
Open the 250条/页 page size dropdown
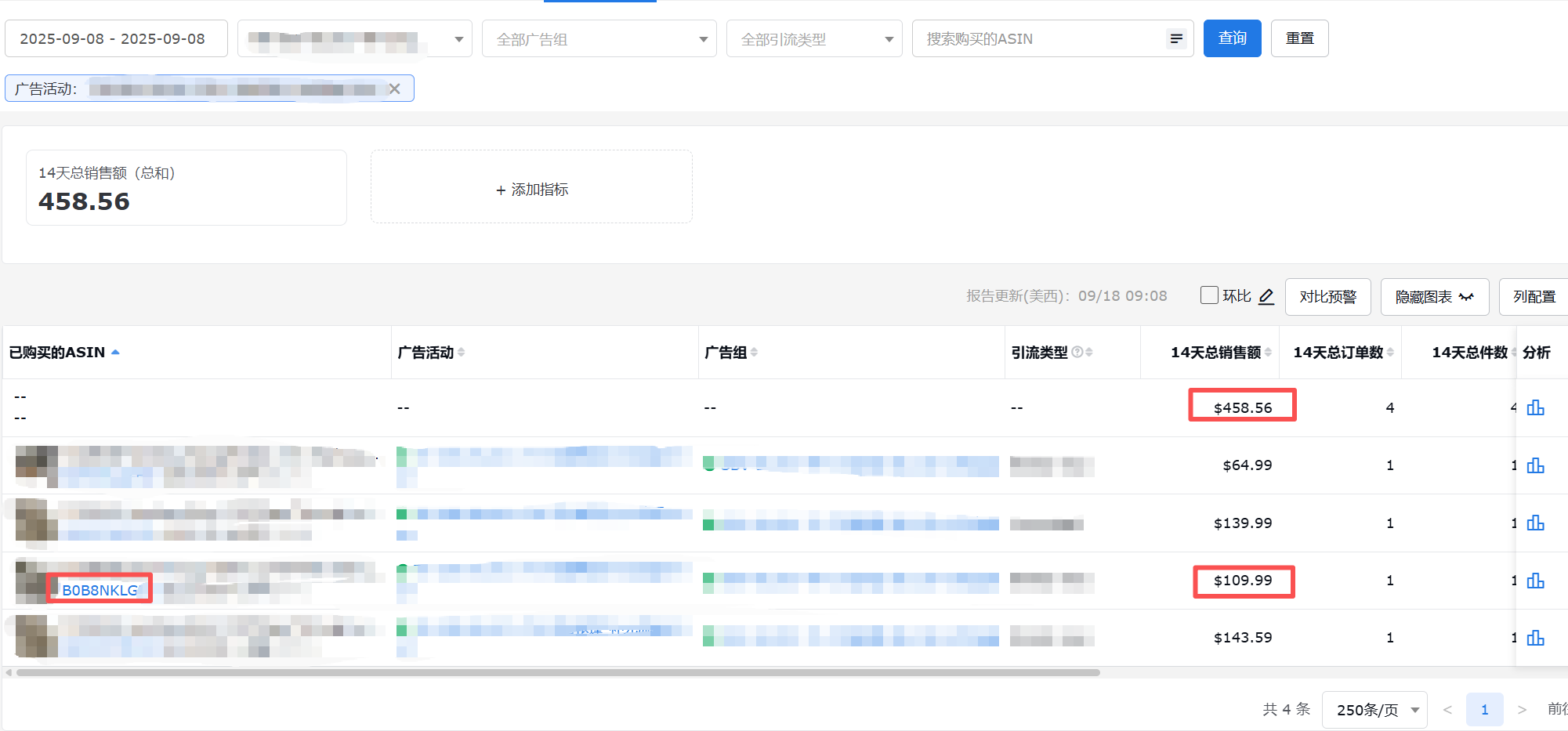click(x=1374, y=710)
